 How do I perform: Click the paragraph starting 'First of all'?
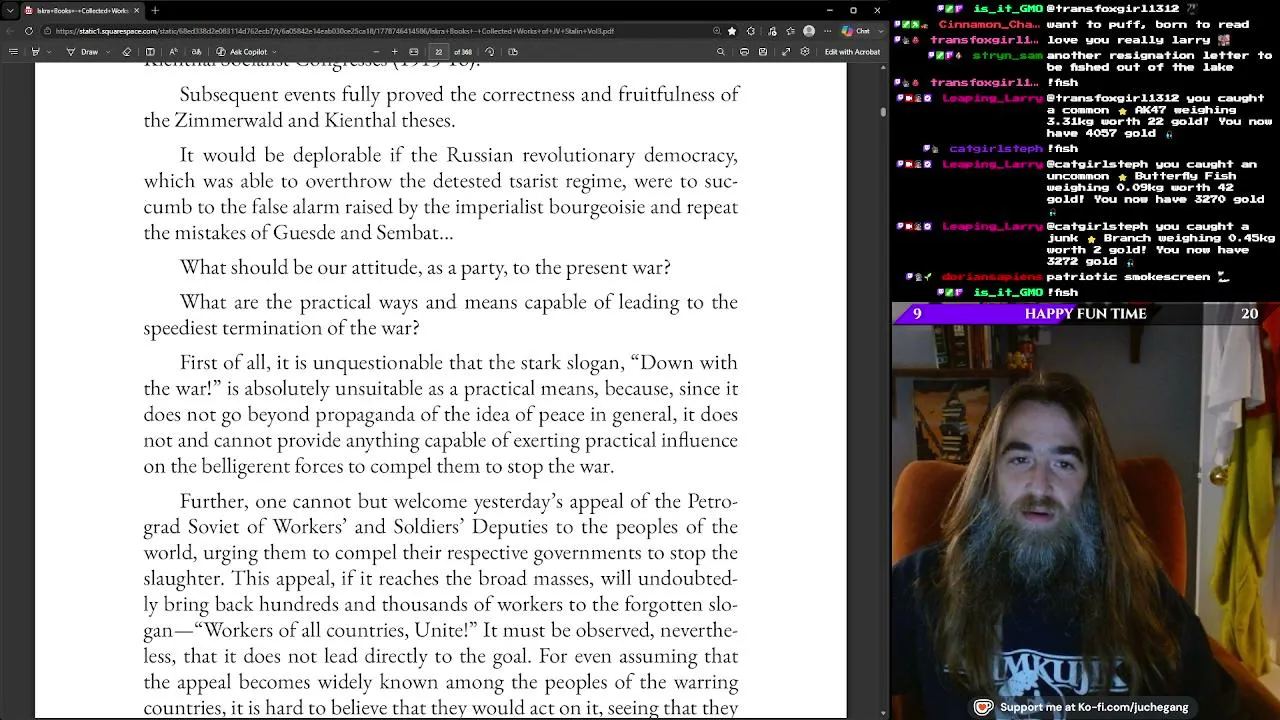(440, 413)
